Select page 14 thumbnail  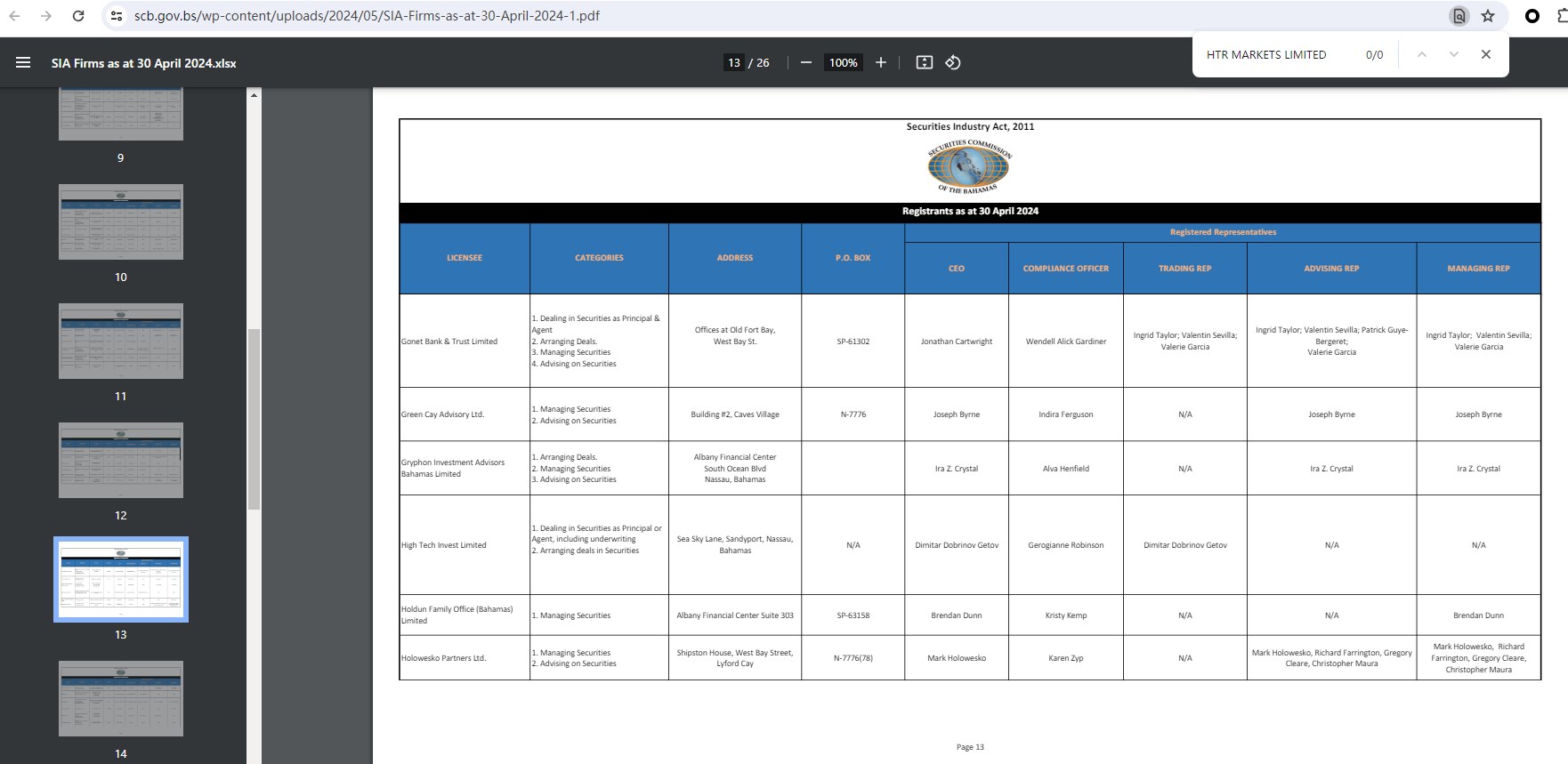pyautogui.click(x=121, y=698)
